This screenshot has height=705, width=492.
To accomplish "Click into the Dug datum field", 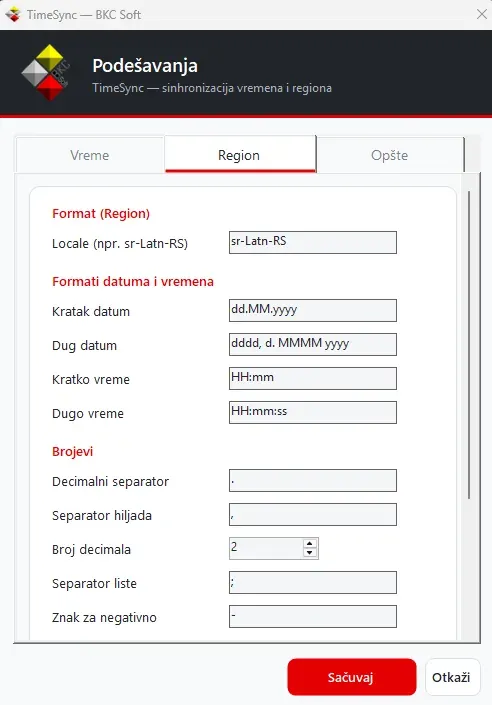I will coord(313,344).
